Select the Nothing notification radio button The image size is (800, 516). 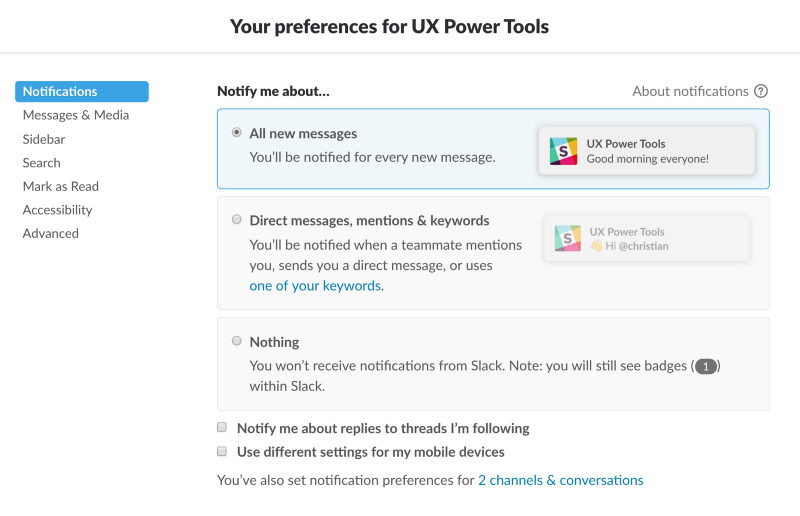(x=237, y=341)
